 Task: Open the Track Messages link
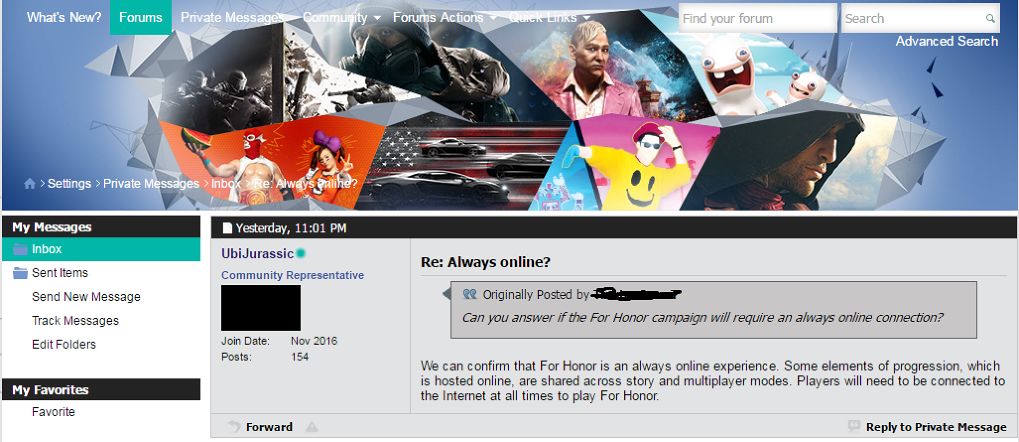pyautogui.click(x=75, y=321)
